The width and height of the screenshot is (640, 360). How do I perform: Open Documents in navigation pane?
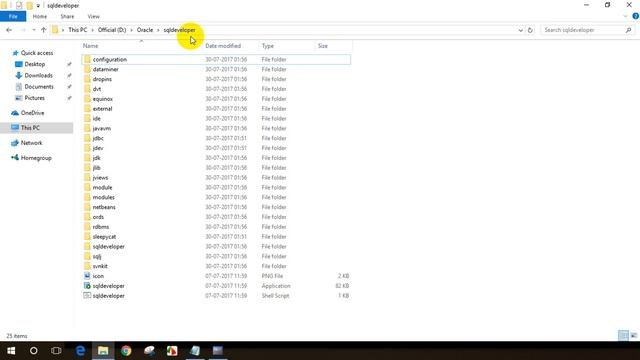pyautogui.click(x=39, y=87)
